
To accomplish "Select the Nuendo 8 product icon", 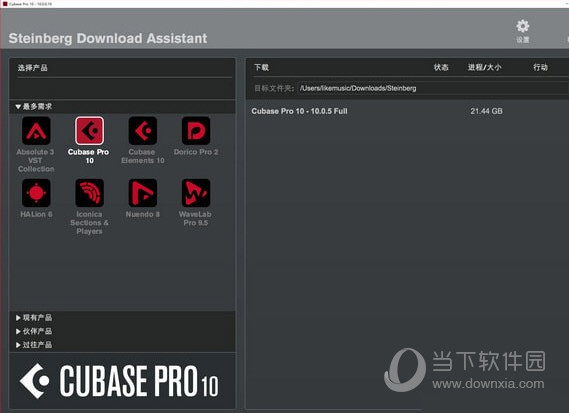I will pos(143,193).
